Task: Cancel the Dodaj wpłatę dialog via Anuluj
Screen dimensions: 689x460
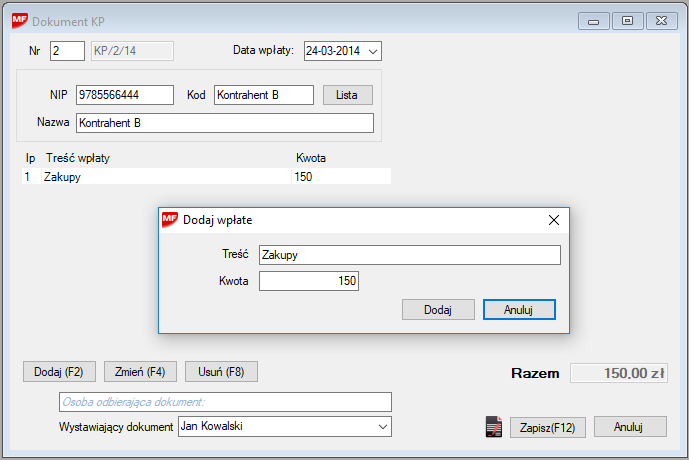Action: tap(518, 310)
